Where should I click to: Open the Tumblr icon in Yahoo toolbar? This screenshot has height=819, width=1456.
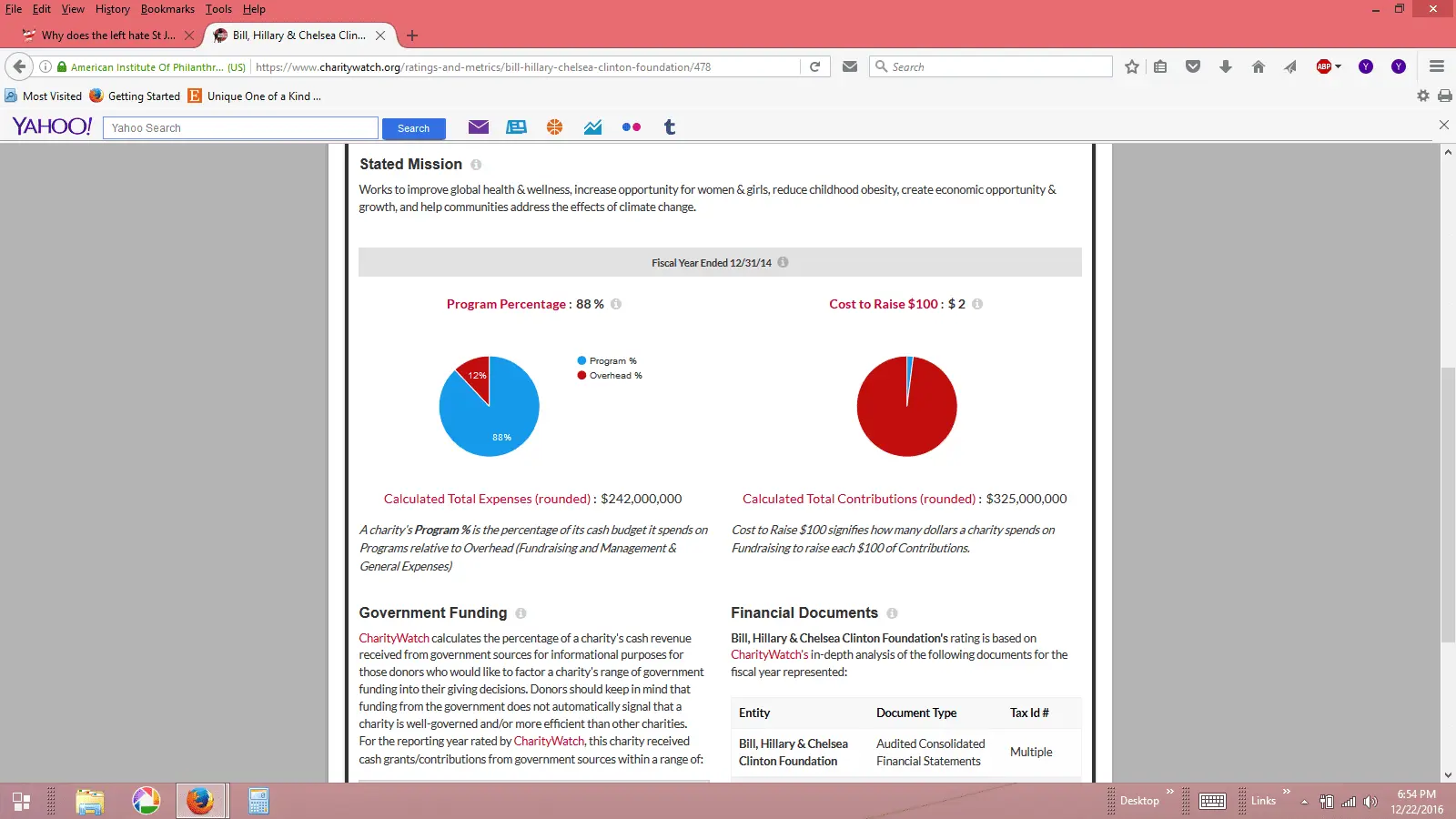(x=670, y=127)
